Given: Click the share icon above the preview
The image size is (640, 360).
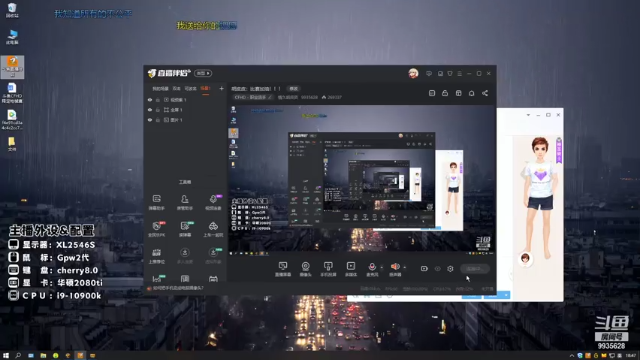Looking at the screenshot, I should click(x=485, y=93).
